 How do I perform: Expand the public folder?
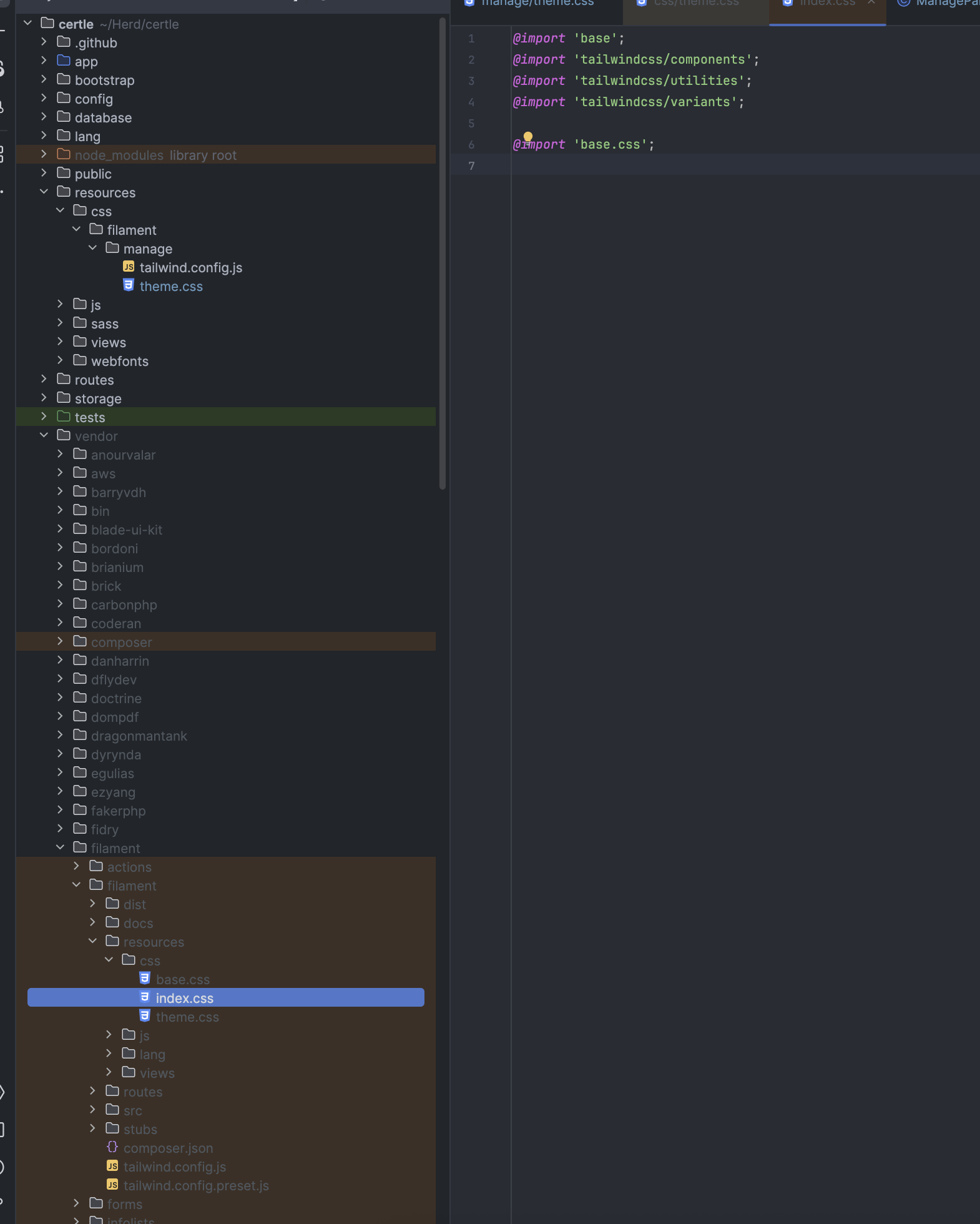pos(44,173)
